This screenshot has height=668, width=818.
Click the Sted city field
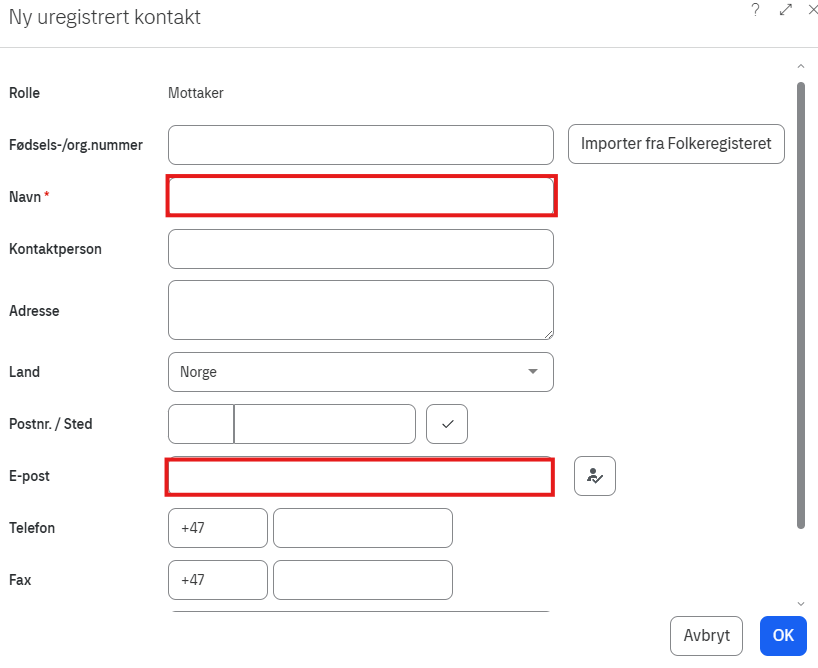tap(325, 424)
